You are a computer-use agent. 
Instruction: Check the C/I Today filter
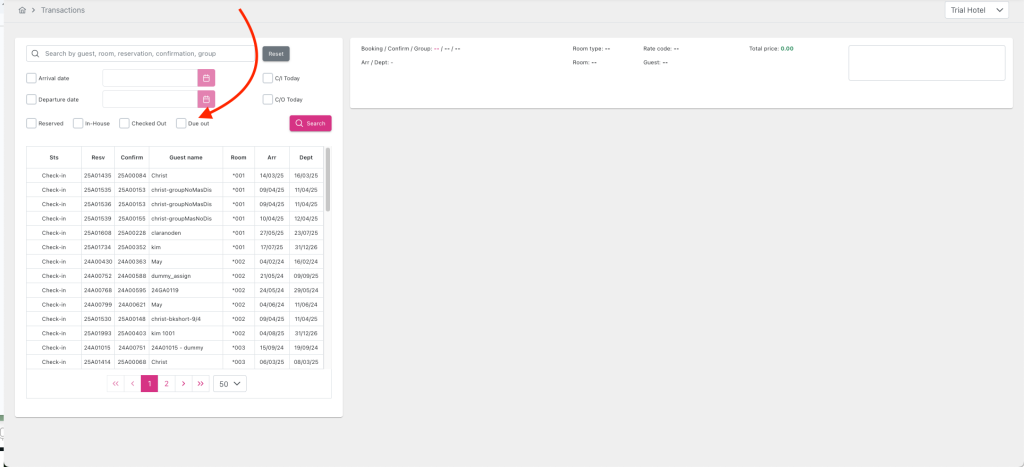pyautogui.click(x=268, y=78)
